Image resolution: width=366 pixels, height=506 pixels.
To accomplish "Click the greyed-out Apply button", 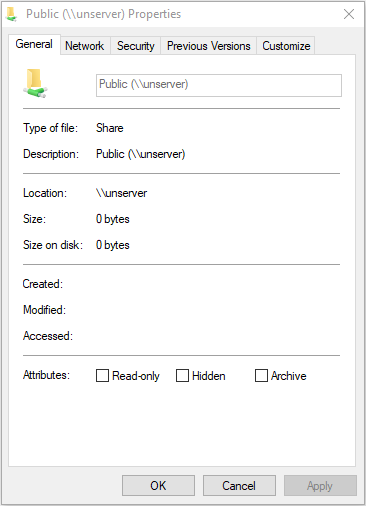I will click(x=320, y=486).
